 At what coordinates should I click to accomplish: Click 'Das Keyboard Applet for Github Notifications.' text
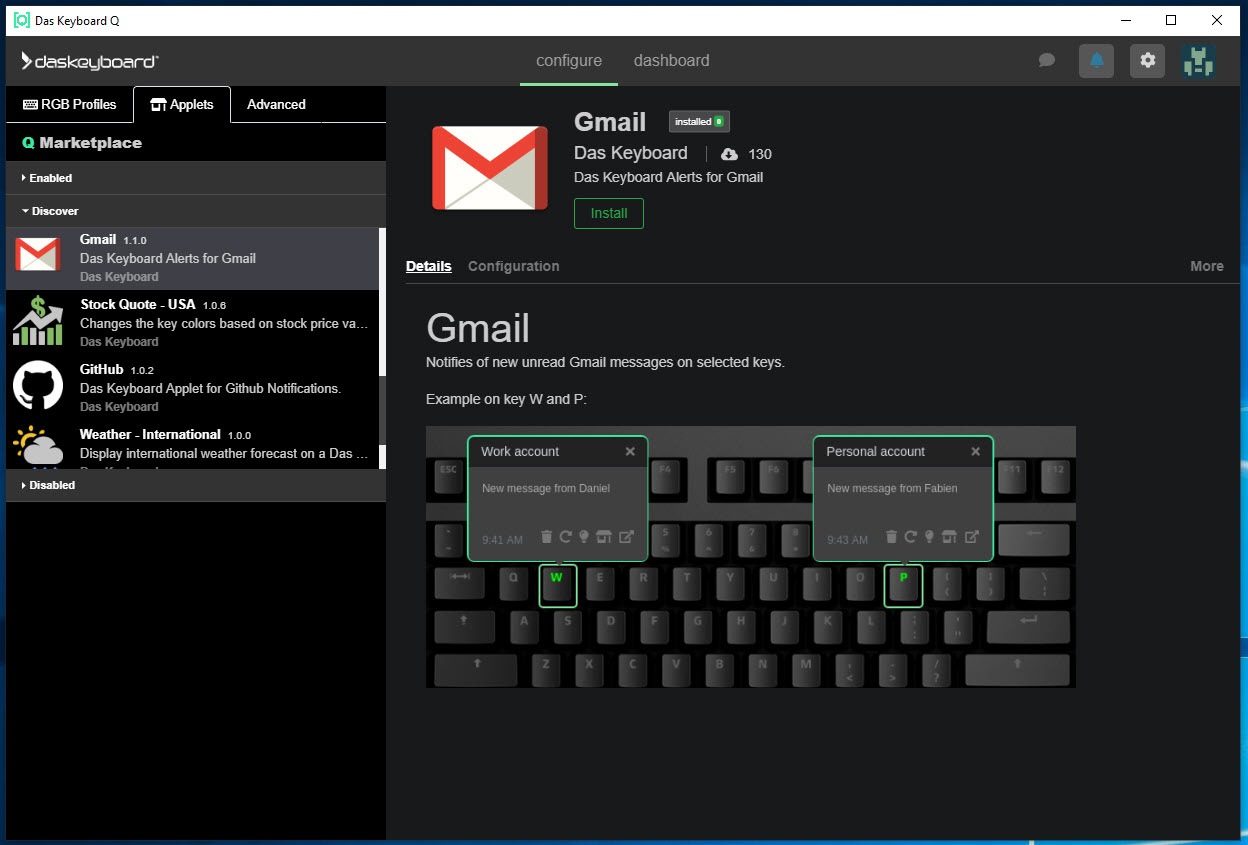(x=211, y=388)
